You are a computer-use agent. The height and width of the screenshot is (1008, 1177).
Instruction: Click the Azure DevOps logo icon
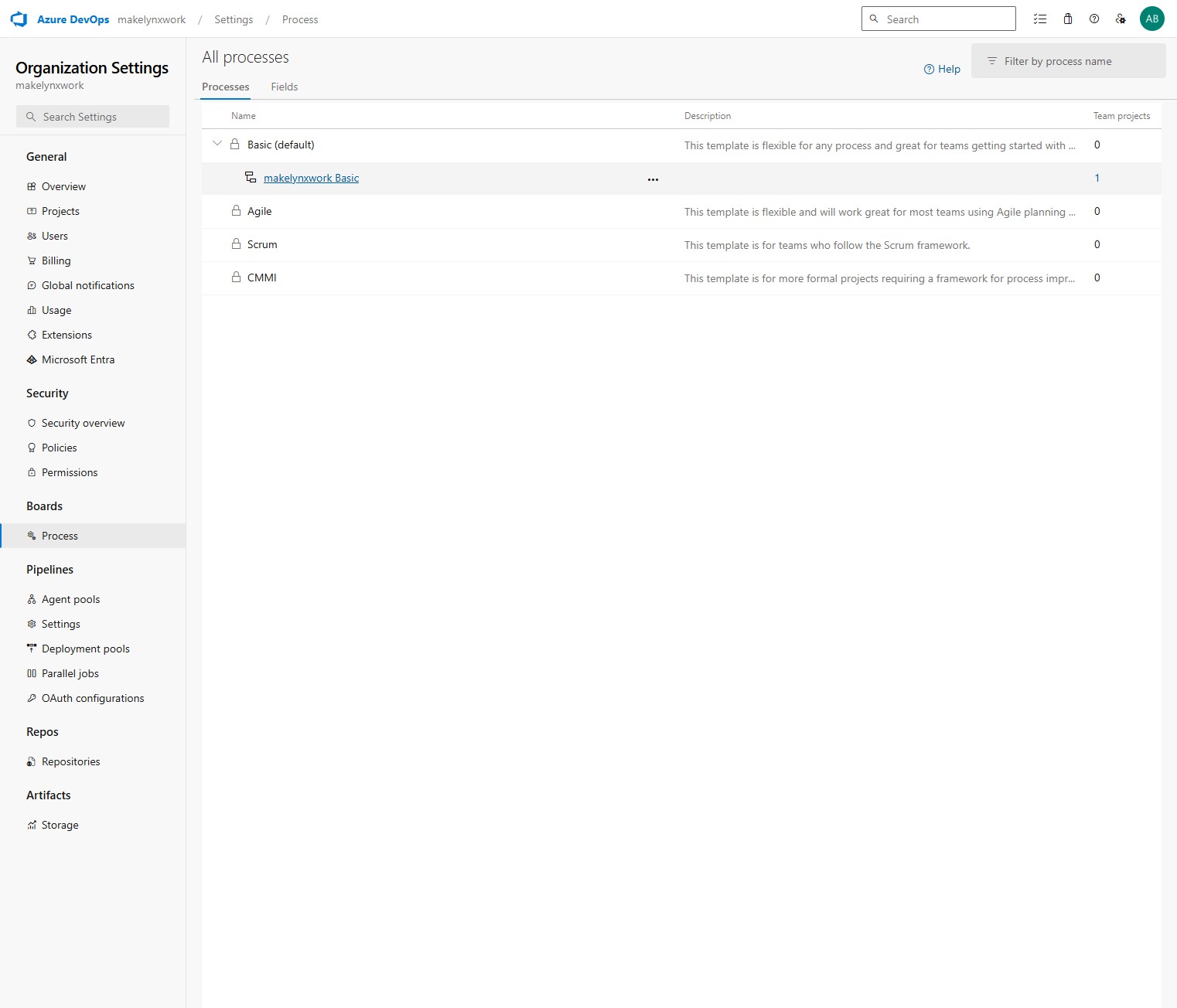coord(19,19)
